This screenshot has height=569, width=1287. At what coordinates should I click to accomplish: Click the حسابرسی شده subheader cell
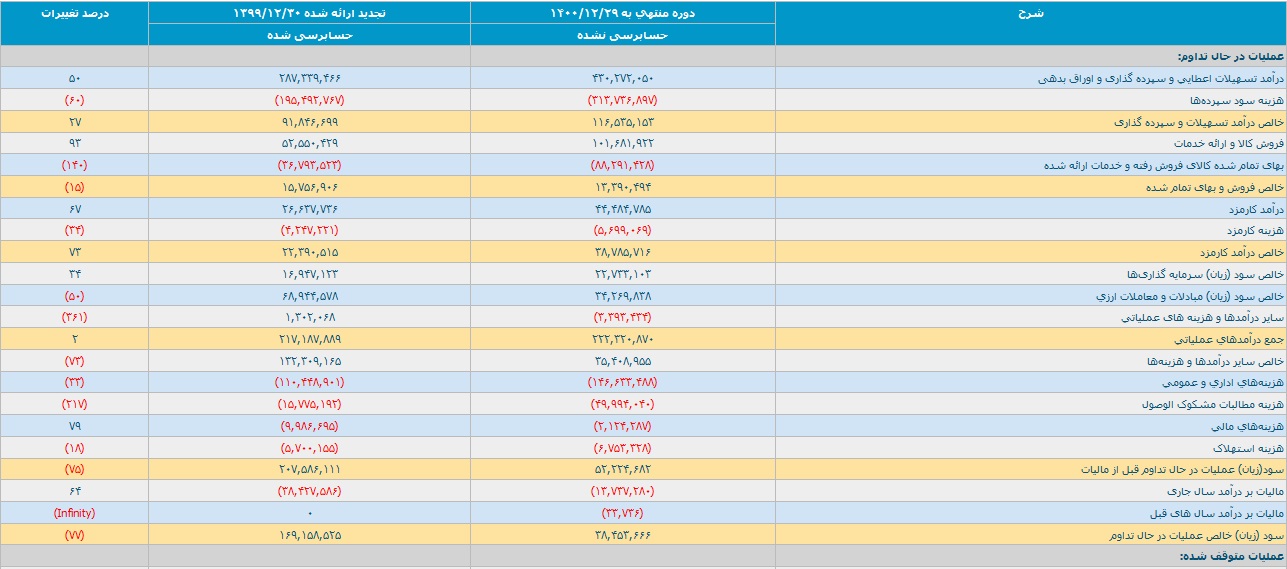(x=310, y=34)
